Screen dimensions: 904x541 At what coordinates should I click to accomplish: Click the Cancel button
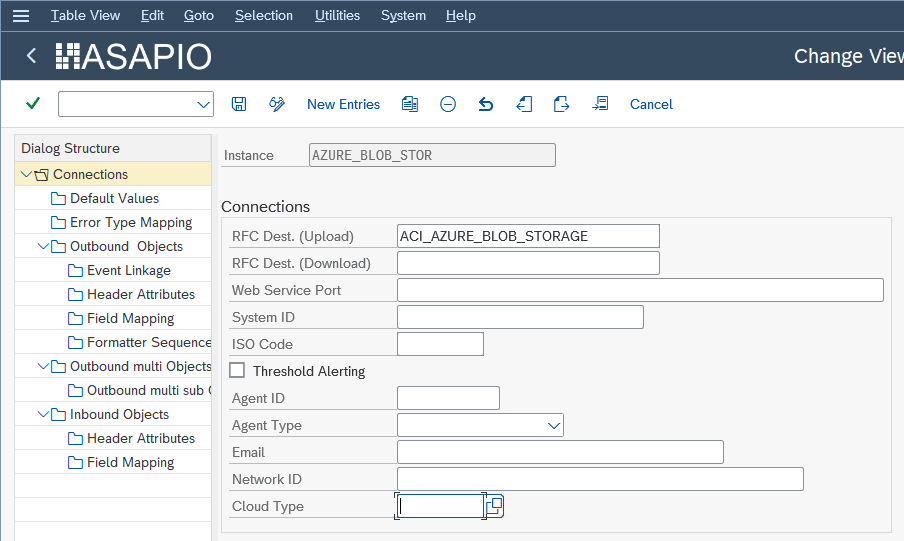pyautogui.click(x=651, y=104)
